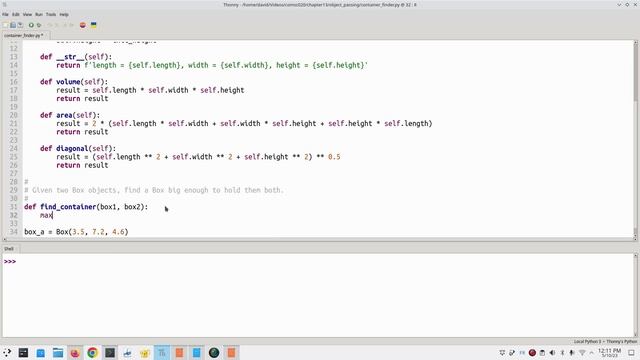This screenshot has width=640, height=360.
Task: Open the View menu
Action: point(27,14)
